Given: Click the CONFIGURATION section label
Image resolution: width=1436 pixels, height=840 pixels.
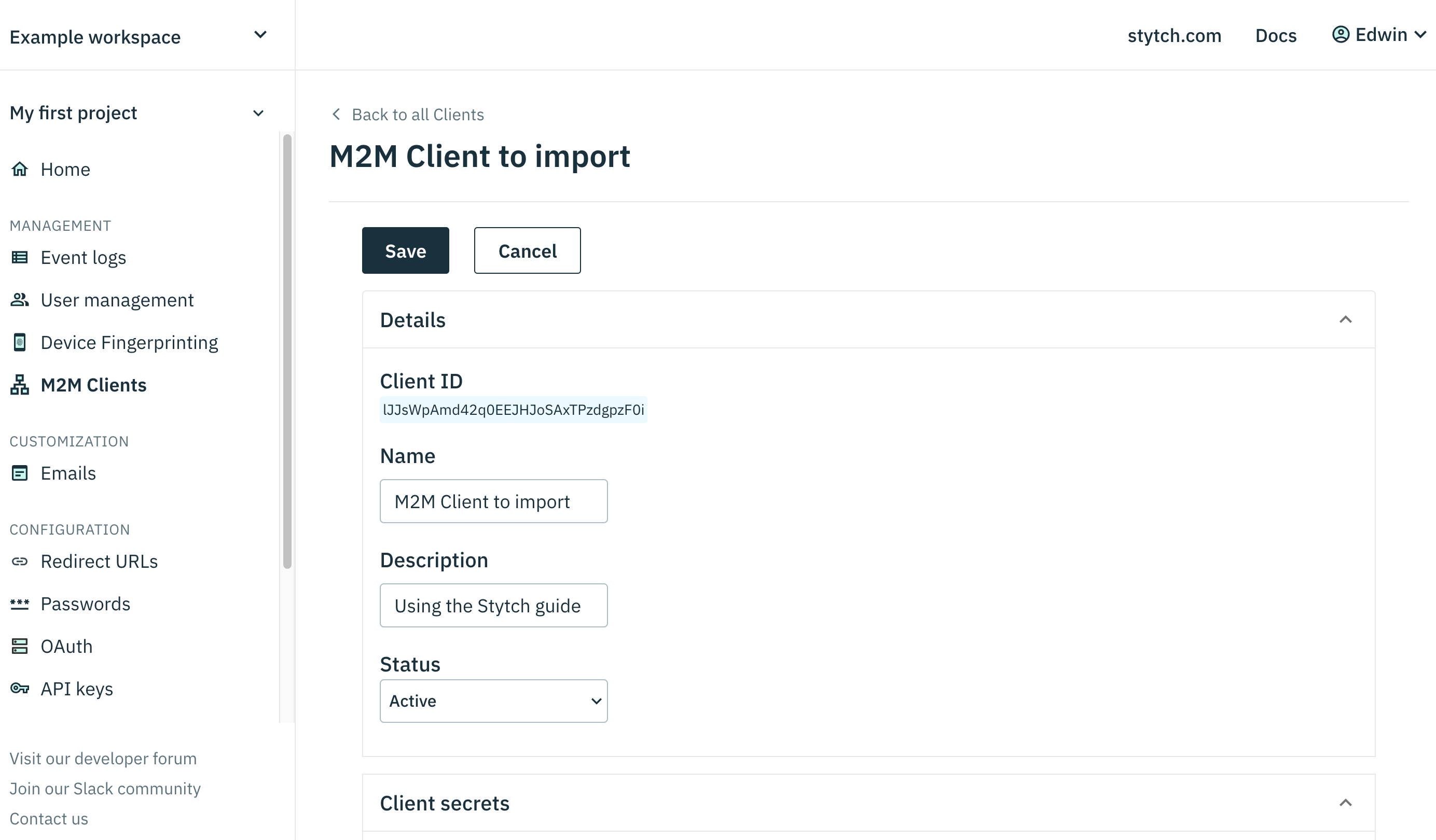Looking at the screenshot, I should tap(70, 530).
